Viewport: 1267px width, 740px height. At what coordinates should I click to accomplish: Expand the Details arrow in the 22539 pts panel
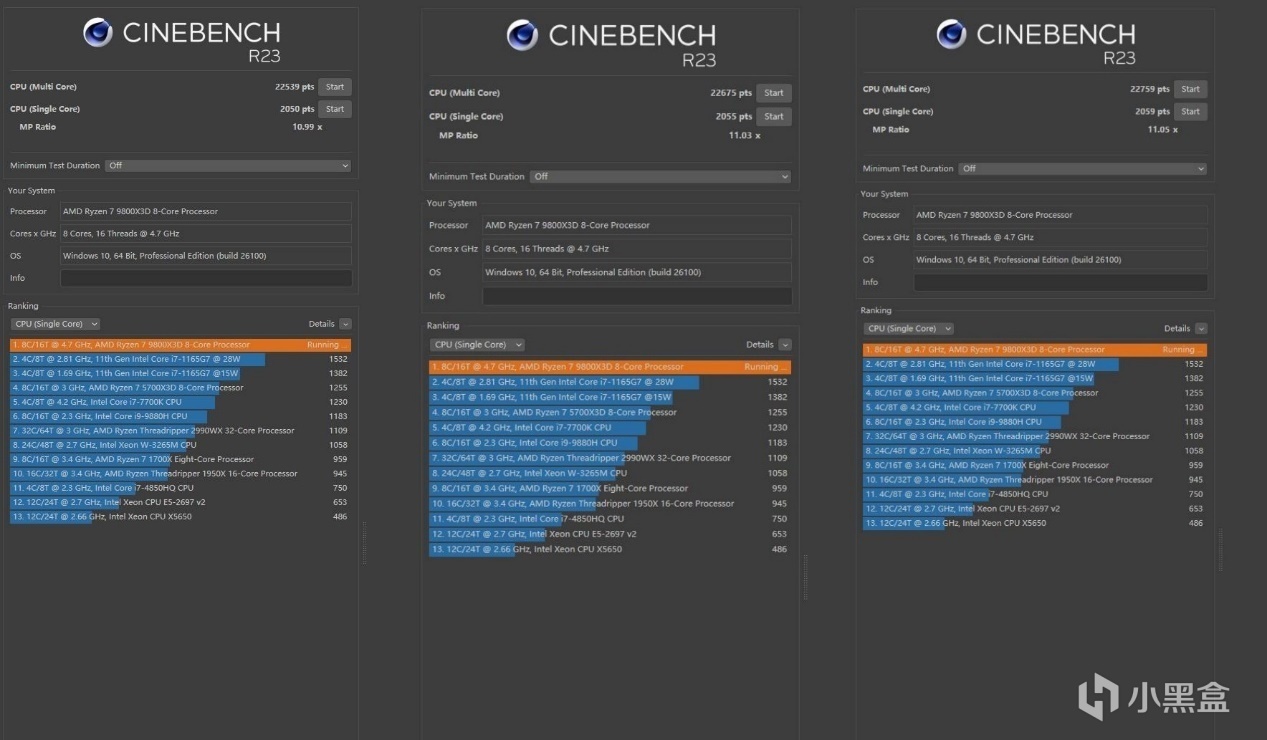tap(345, 324)
